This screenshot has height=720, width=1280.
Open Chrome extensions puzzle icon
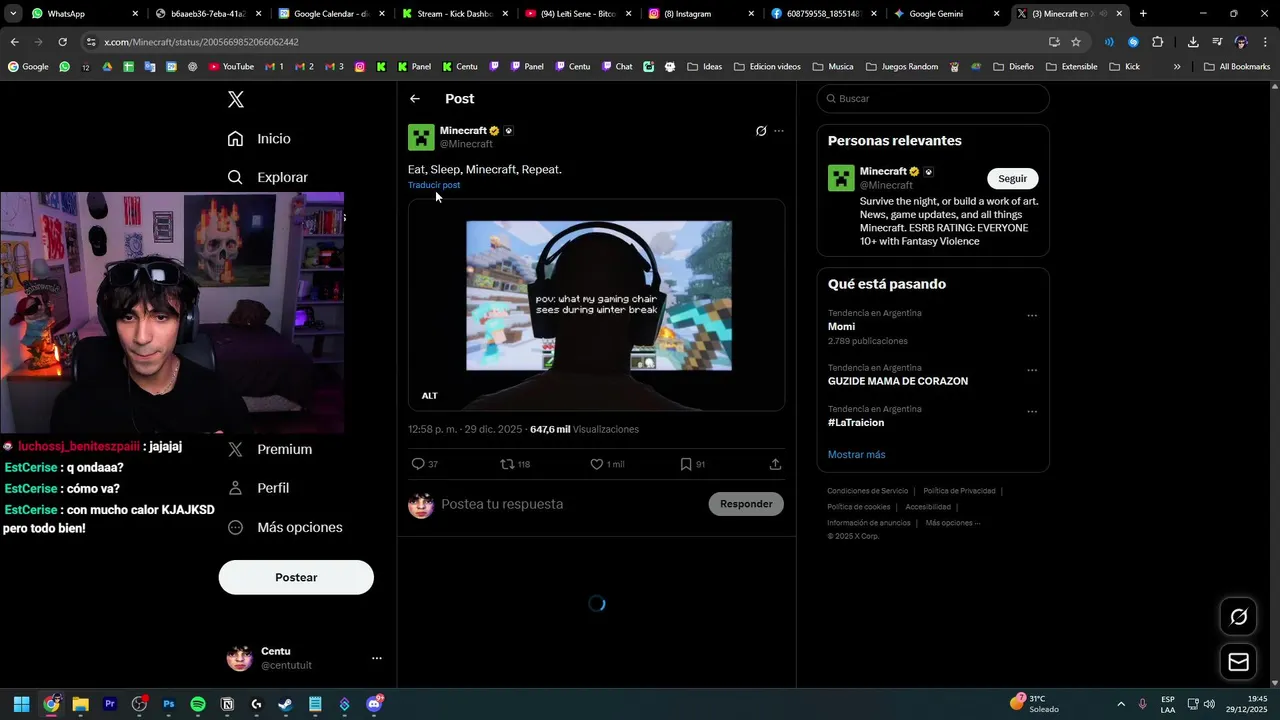click(1158, 42)
